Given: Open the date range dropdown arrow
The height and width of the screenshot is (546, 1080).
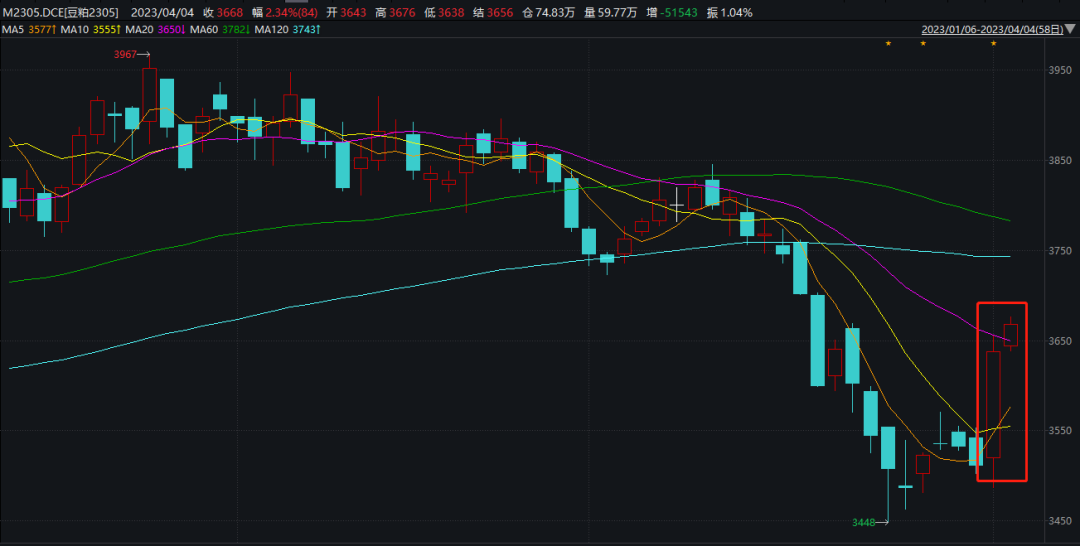Looking at the screenshot, I should (x=1069, y=30).
